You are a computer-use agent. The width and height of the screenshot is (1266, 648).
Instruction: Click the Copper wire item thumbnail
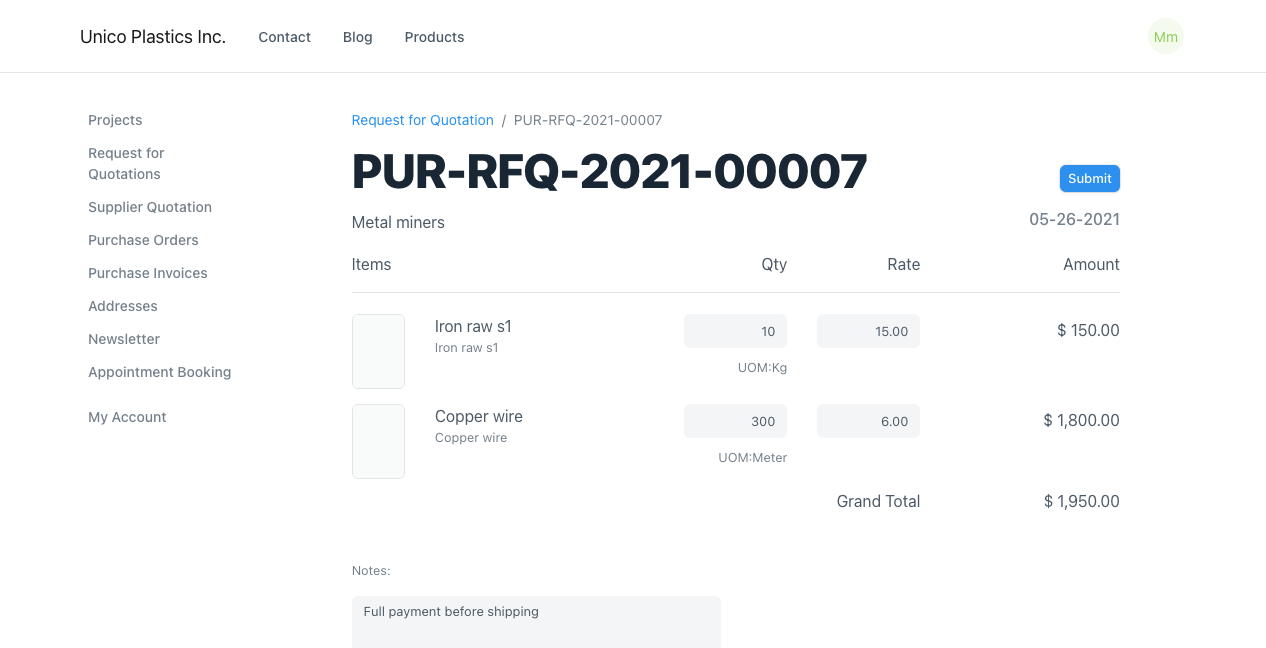[x=378, y=441]
